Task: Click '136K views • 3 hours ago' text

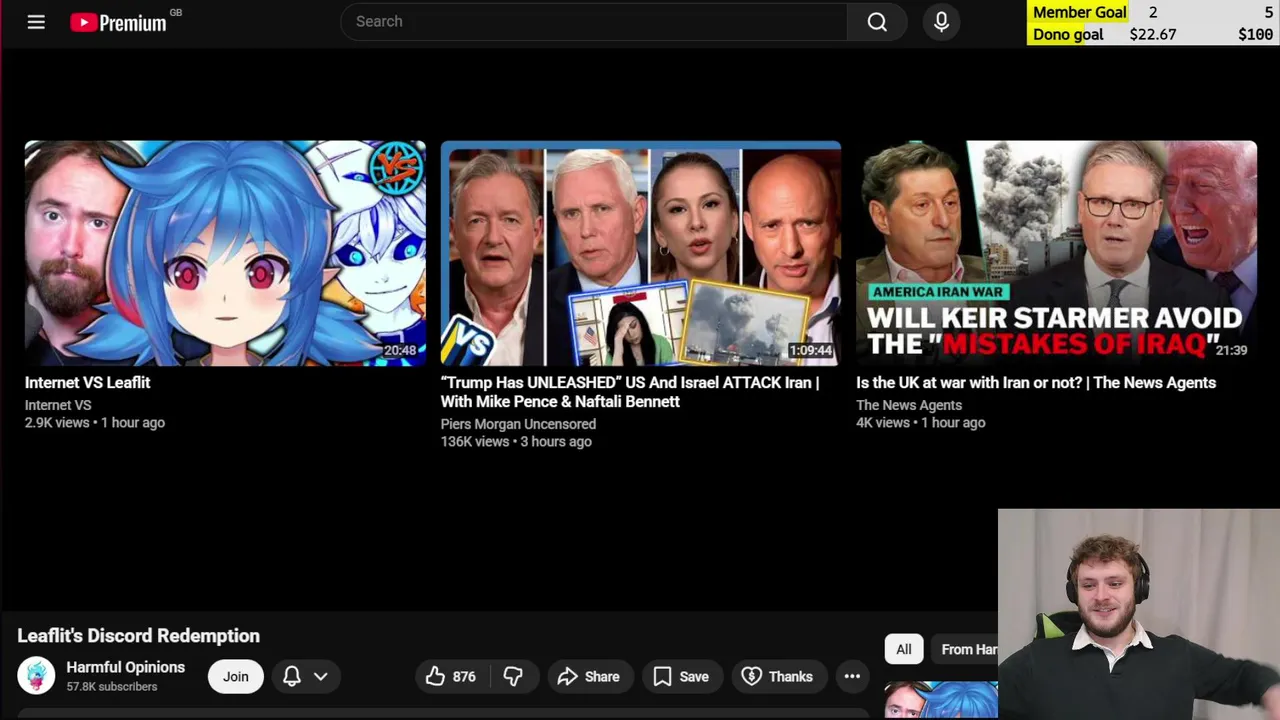Action: (516, 442)
